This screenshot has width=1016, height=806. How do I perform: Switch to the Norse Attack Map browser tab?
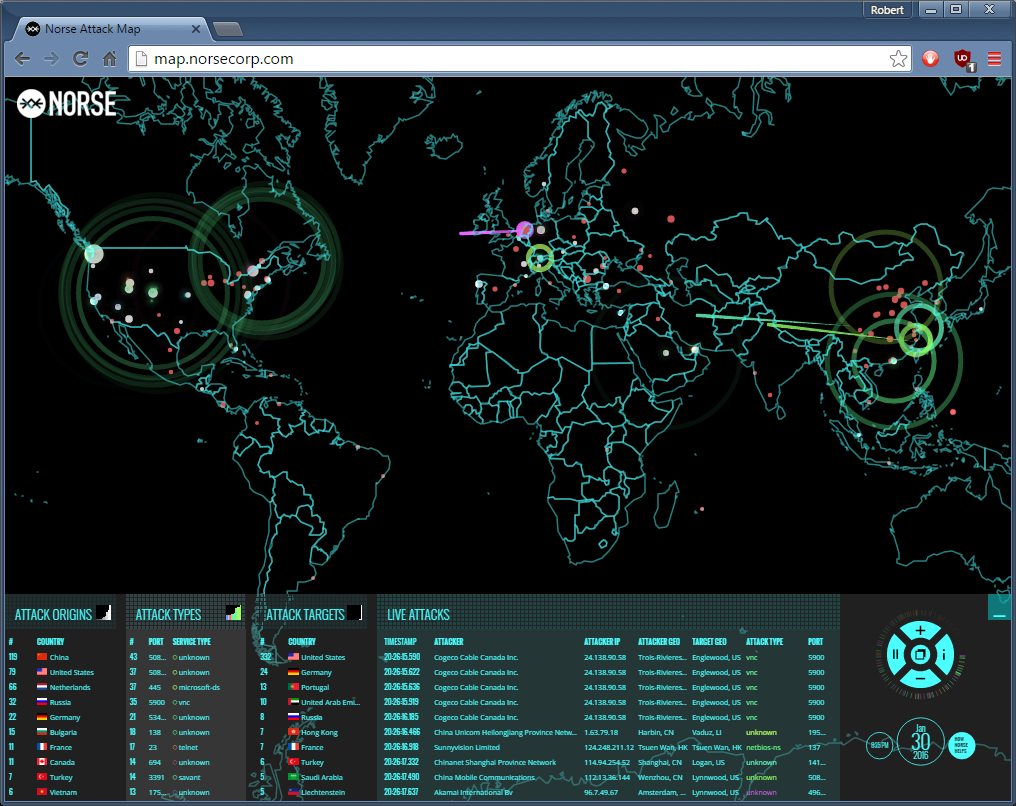tap(110, 29)
